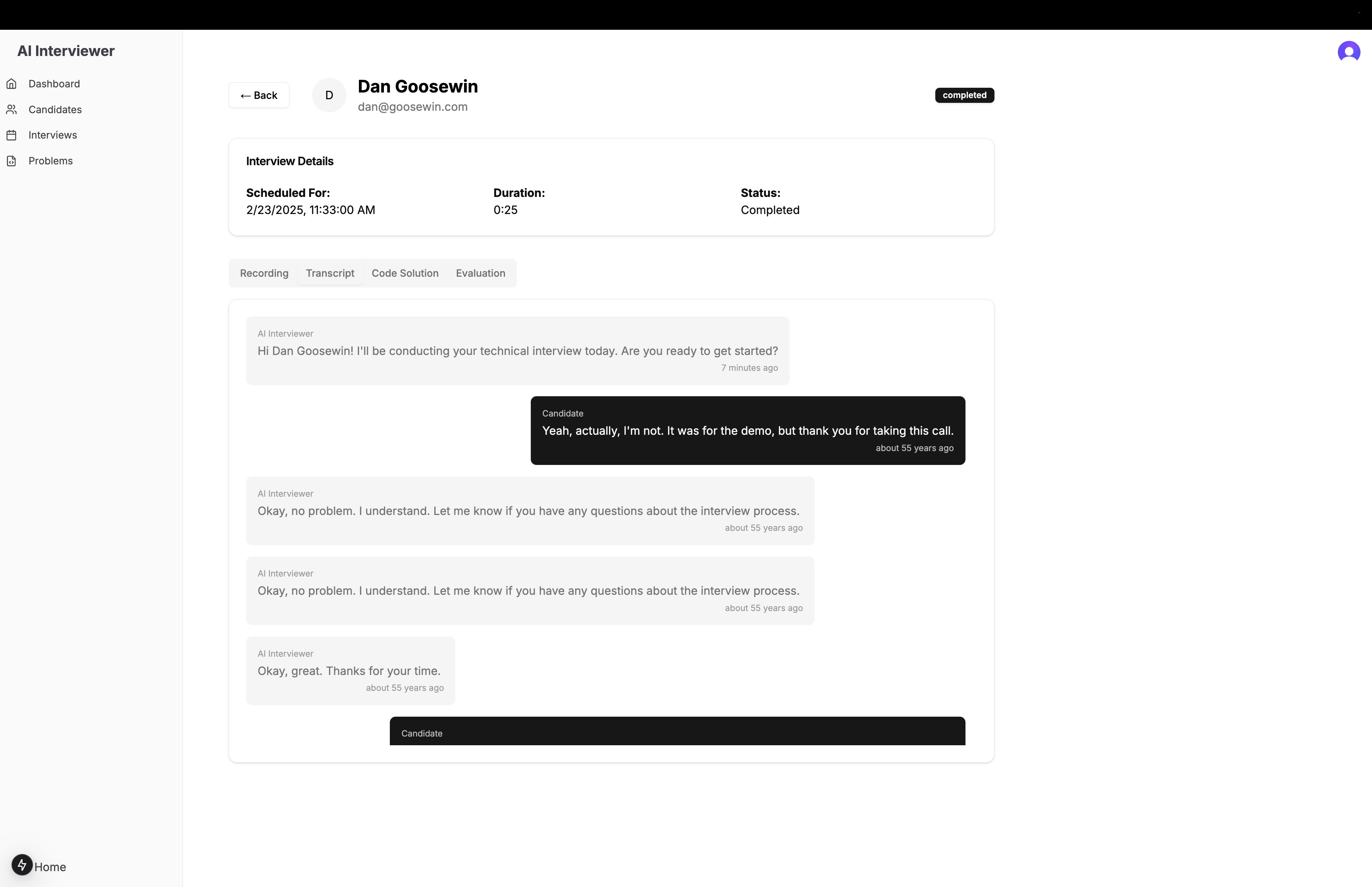
Task: Open the user profile avatar icon
Action: pos(1349,52)
